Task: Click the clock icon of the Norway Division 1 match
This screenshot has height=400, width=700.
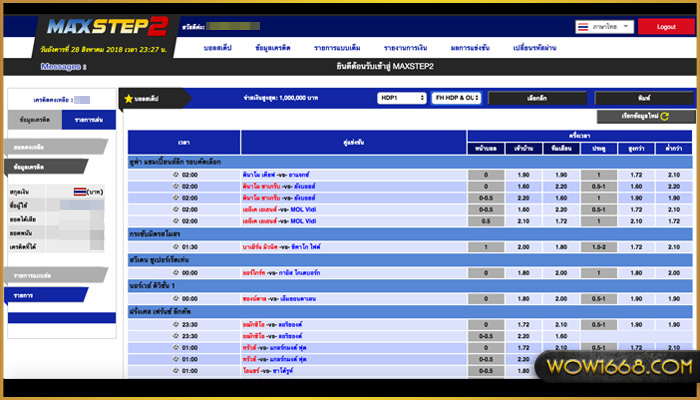Action: click(176, 297)
